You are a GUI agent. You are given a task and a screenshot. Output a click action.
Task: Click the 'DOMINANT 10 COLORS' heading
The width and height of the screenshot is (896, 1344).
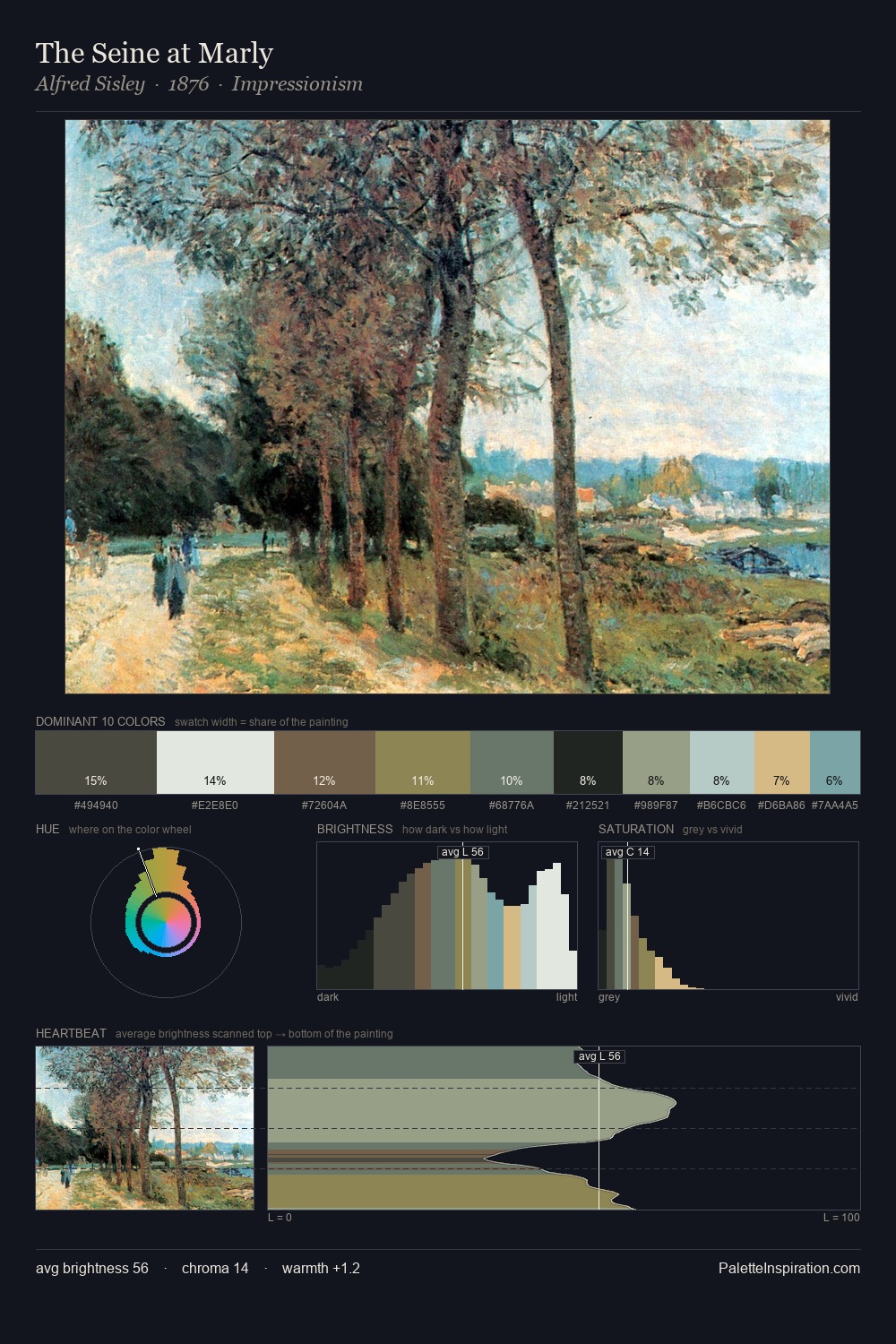[x=100, y=721]
